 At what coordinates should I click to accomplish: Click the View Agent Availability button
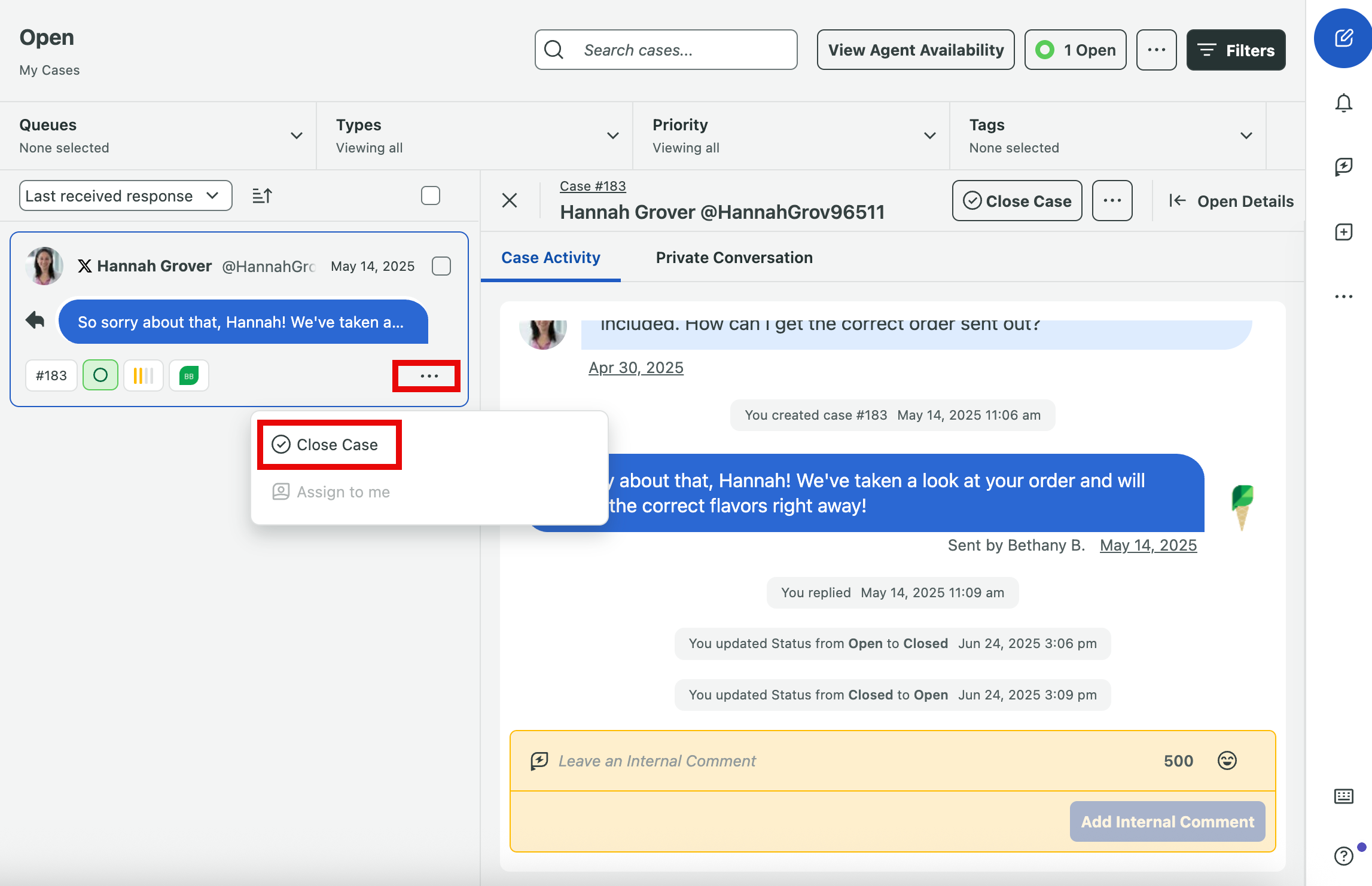point(916,50)
